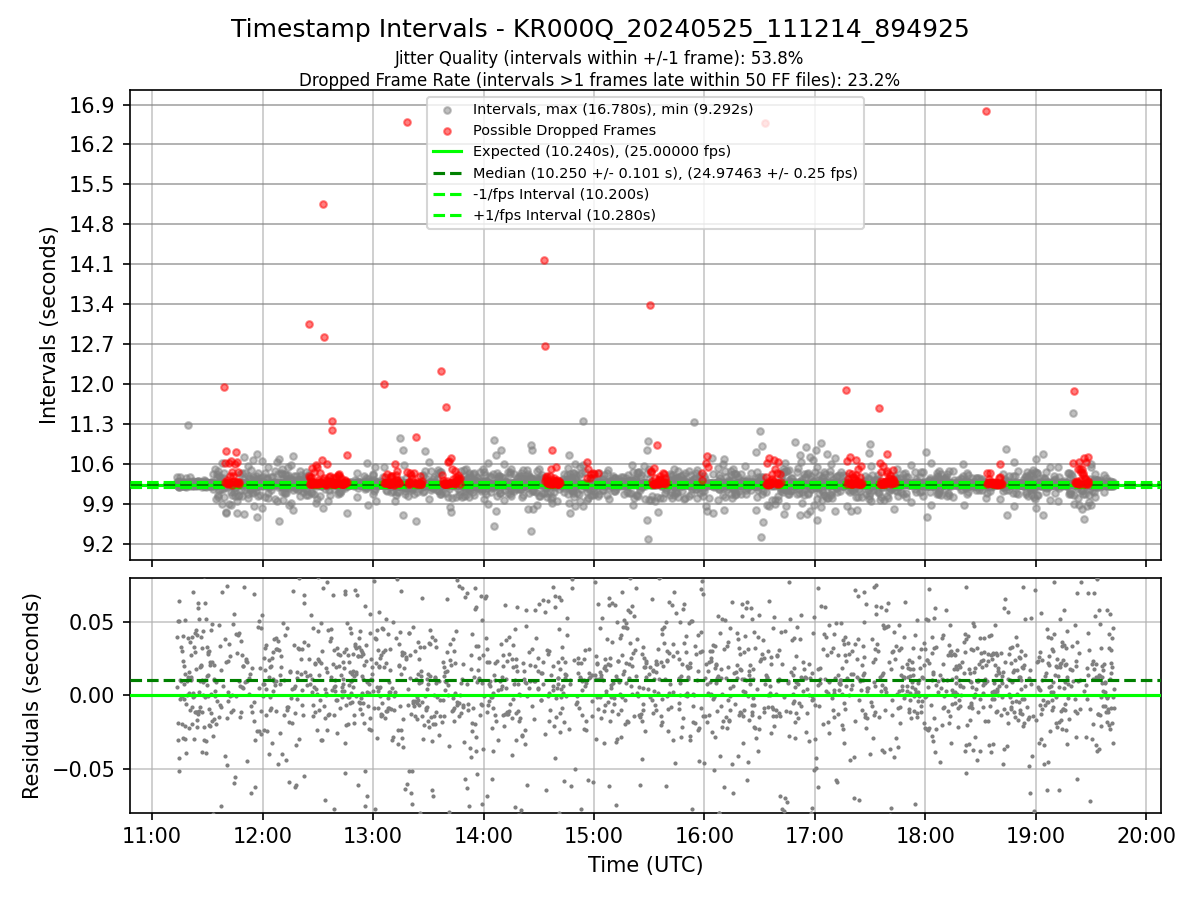The image size is (1200, 900).
Task: Select legend entry '+1/fps Interval (10.280s)'
Action: click(564, 215)
